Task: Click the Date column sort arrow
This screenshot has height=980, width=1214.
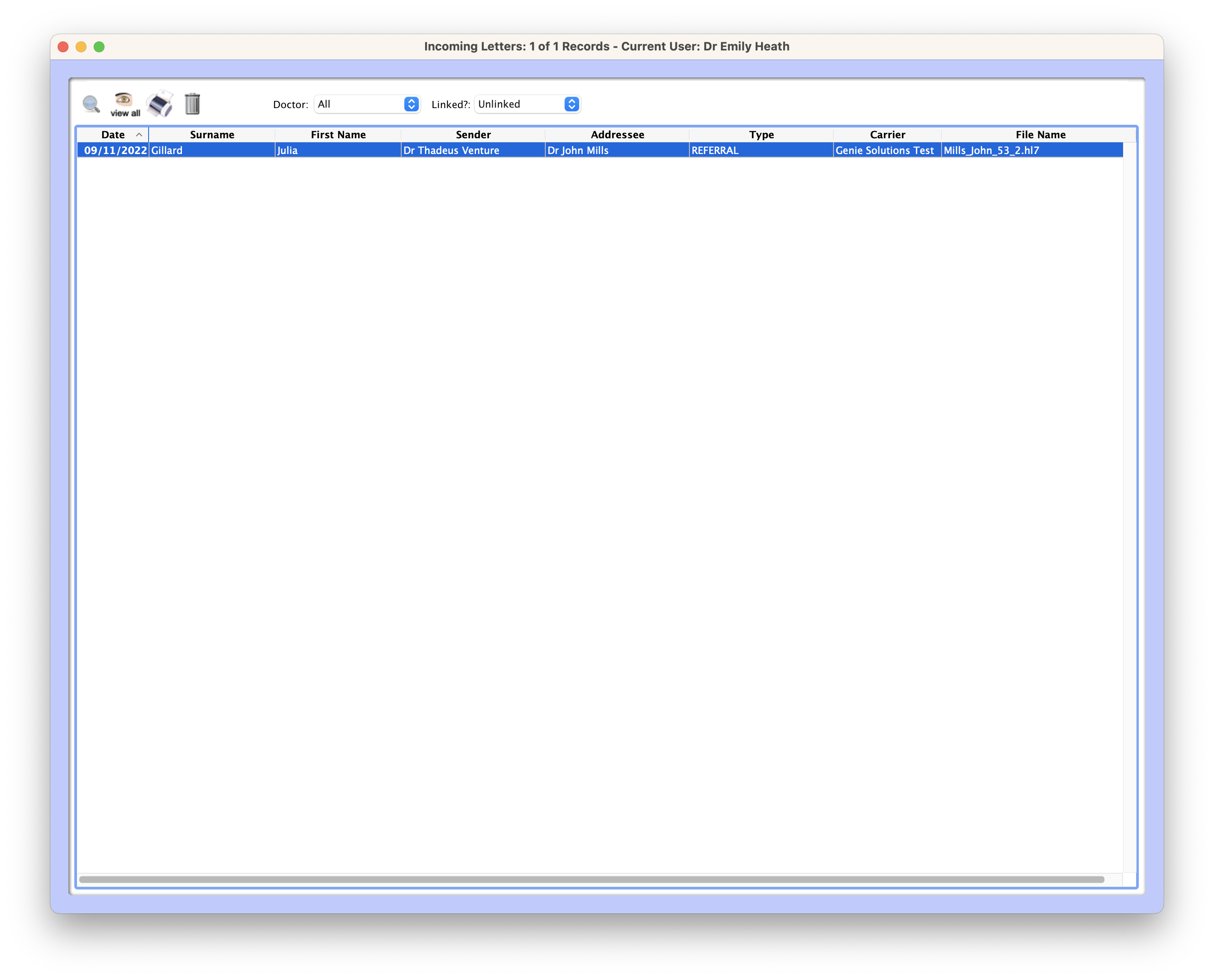Action: [x=139, y=134]
